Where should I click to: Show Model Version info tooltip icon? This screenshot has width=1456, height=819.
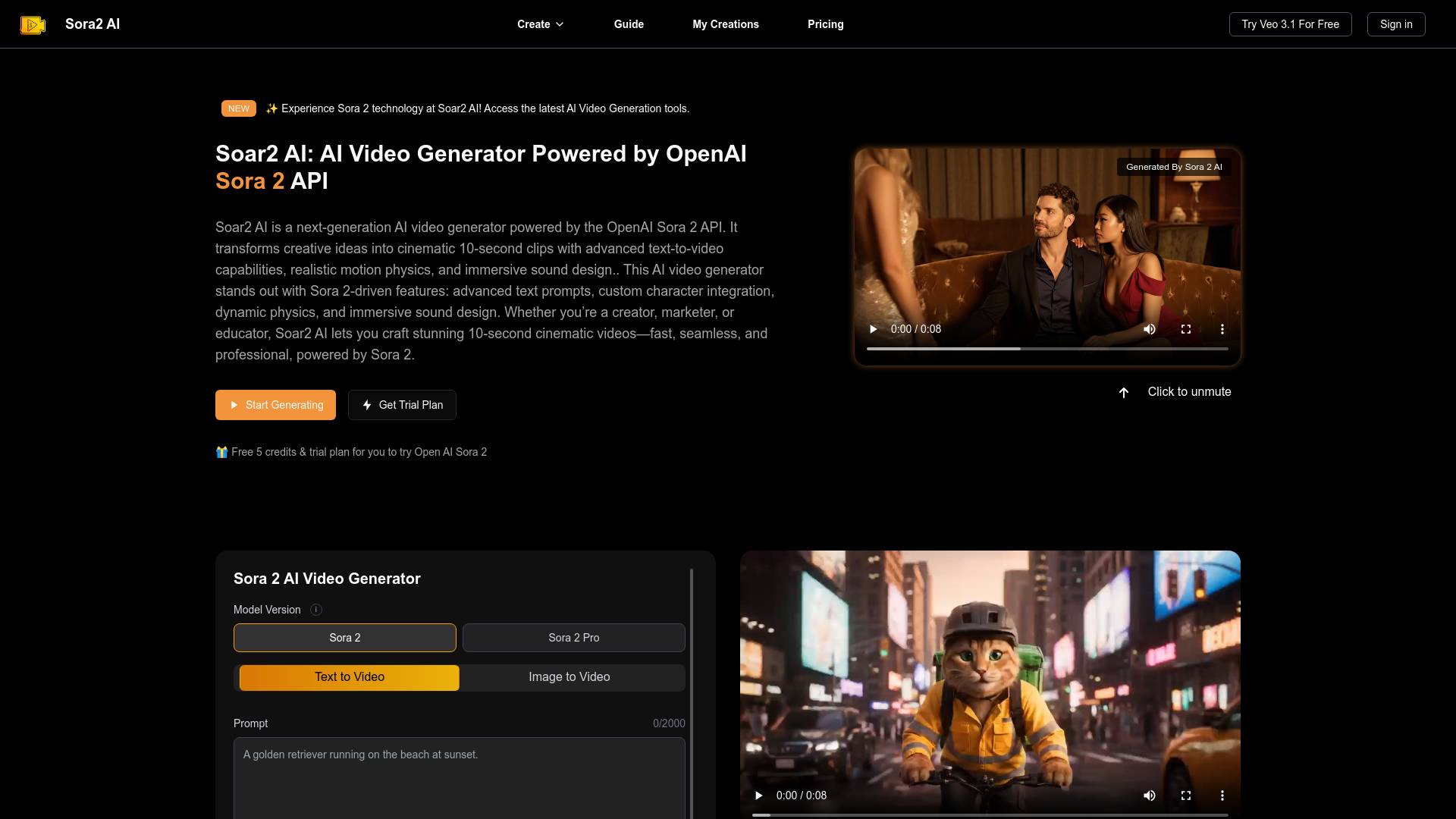point(316,610)
